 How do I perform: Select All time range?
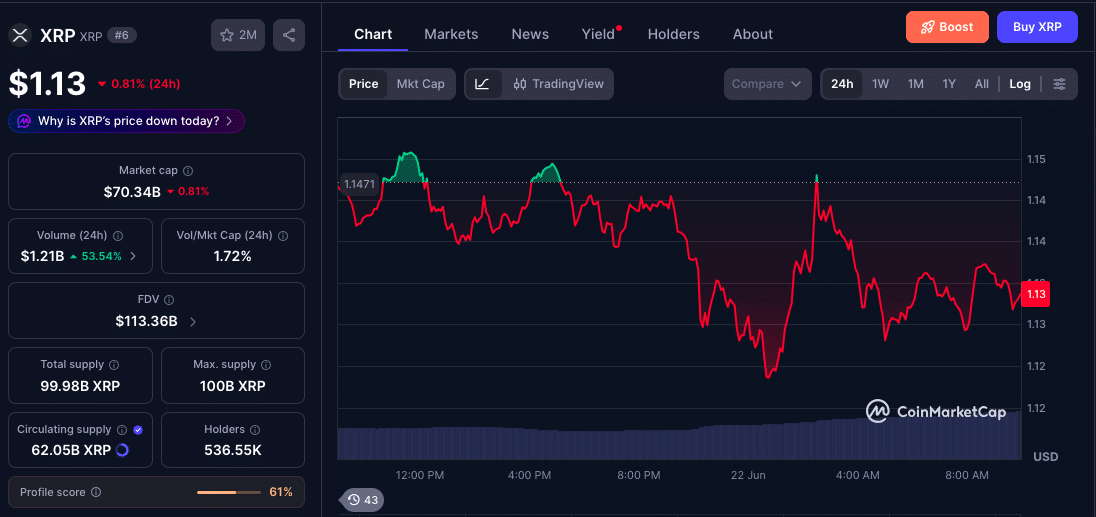982,84
